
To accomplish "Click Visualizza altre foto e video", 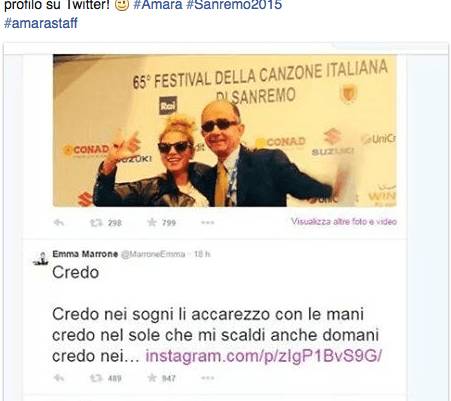I will tap(344, 222).
